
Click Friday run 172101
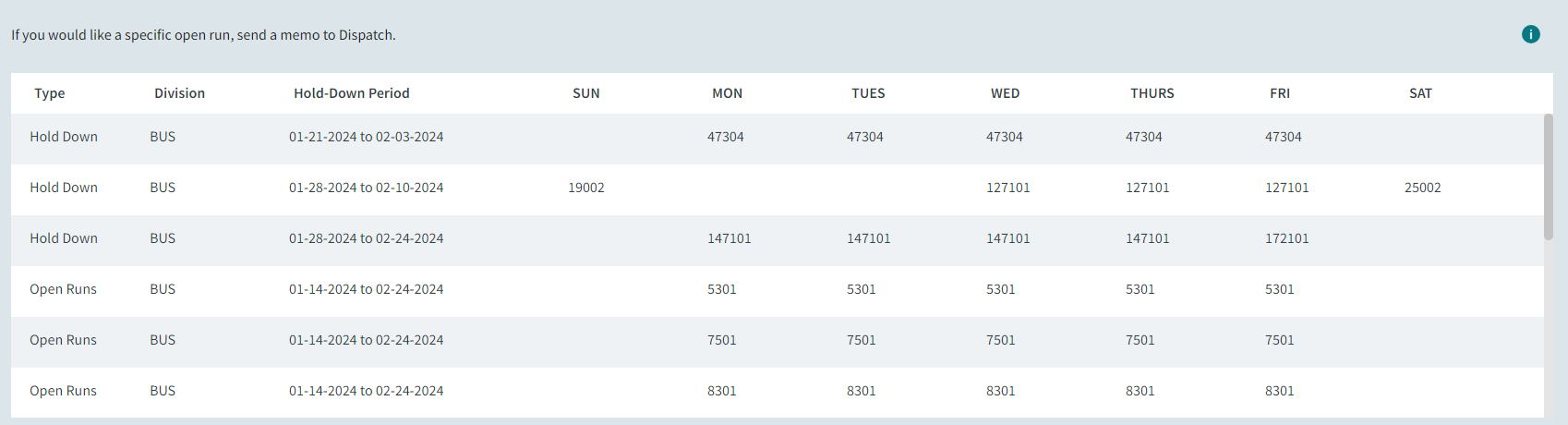tap(1286, 238)
